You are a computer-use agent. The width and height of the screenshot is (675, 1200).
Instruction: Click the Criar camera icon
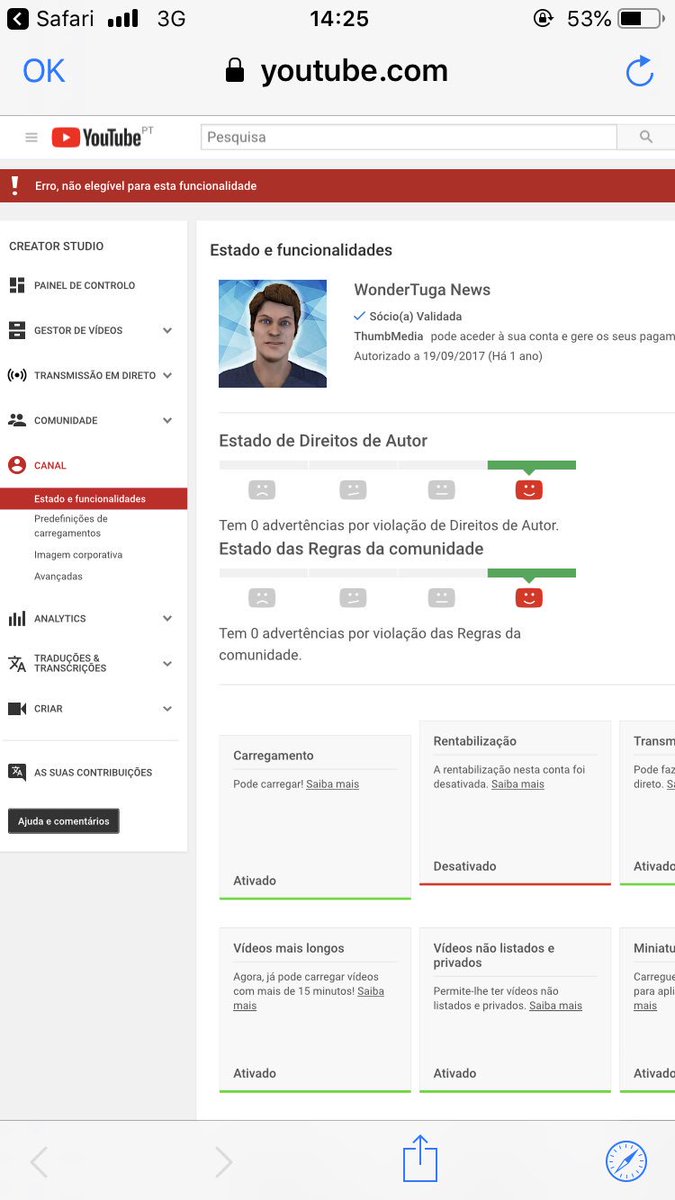pyautogui.click(x=17, y=708)
